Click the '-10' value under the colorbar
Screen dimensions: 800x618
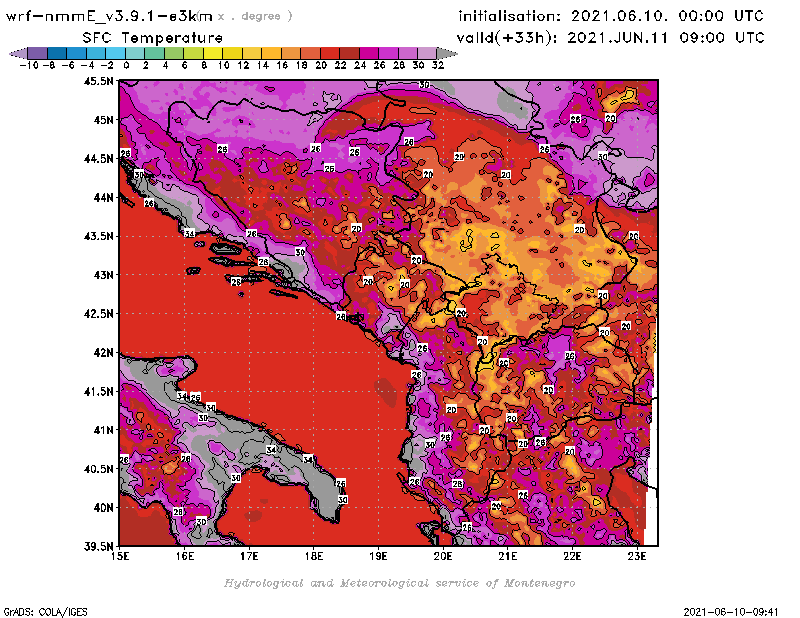point(29,65)
